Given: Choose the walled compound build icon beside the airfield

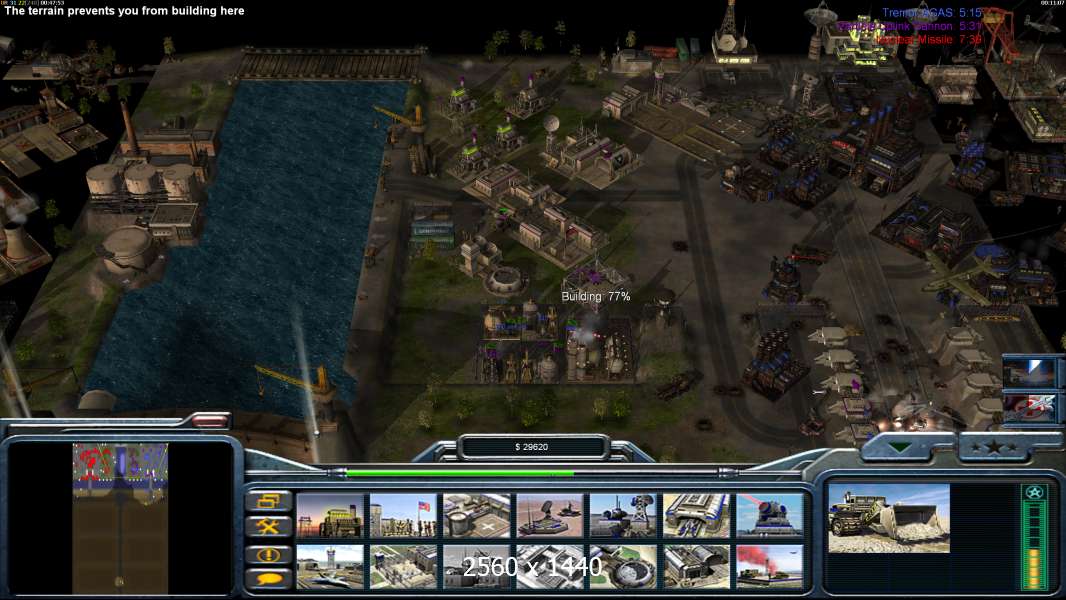Looking at the screenshot, I should tap(403, 566).
